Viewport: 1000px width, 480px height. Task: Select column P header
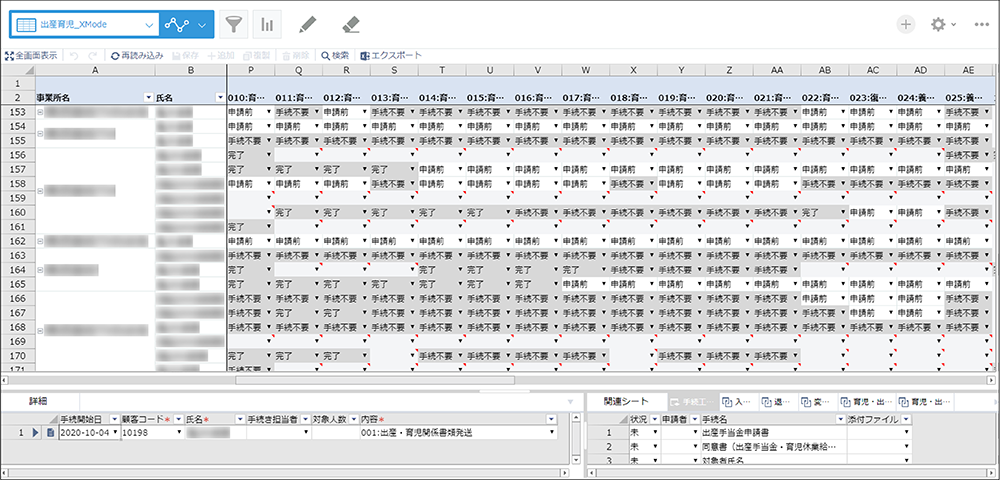coord(251,69)
